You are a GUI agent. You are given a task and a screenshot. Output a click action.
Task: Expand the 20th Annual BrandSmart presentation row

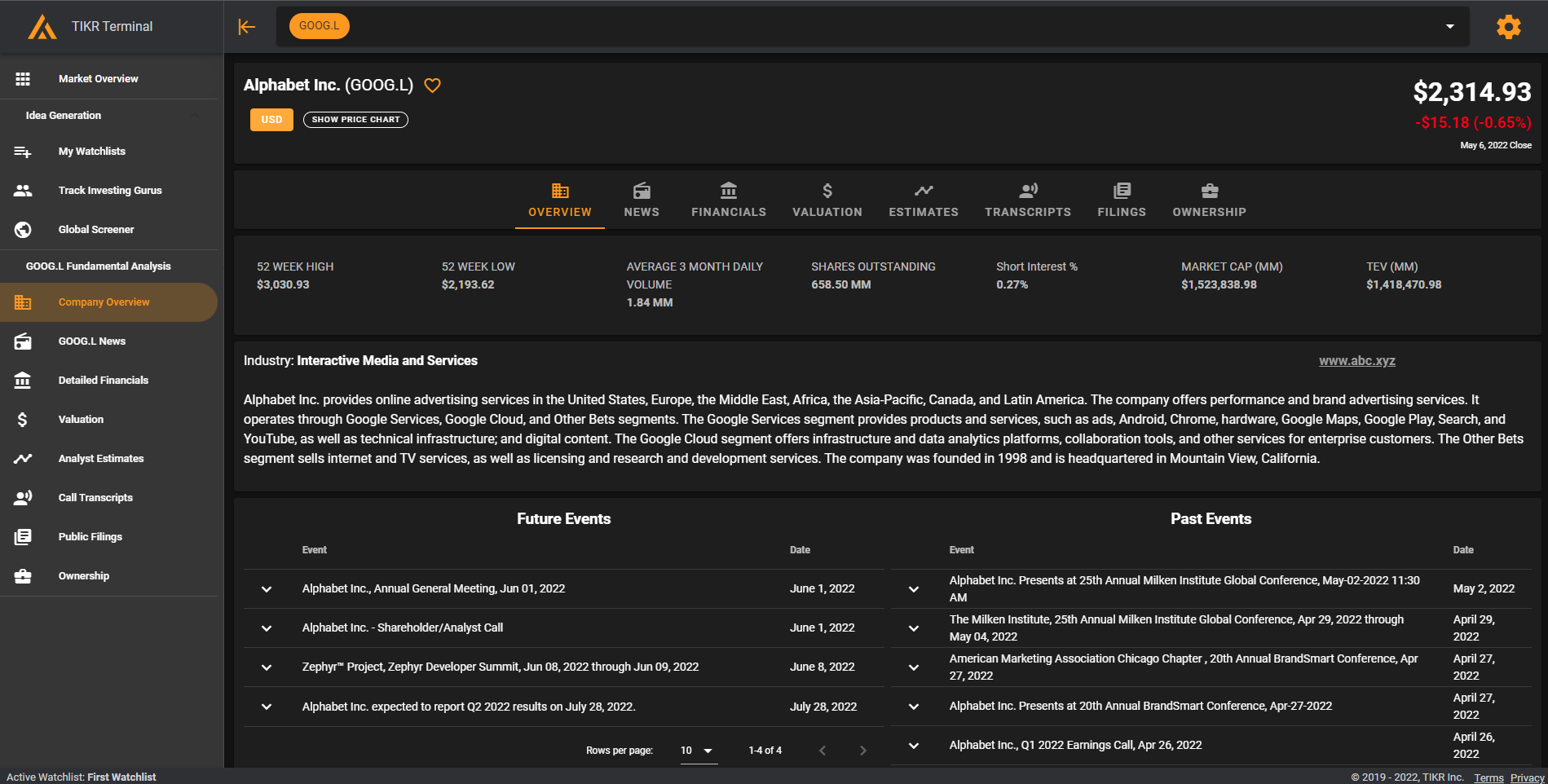click(x=914, y=707)
